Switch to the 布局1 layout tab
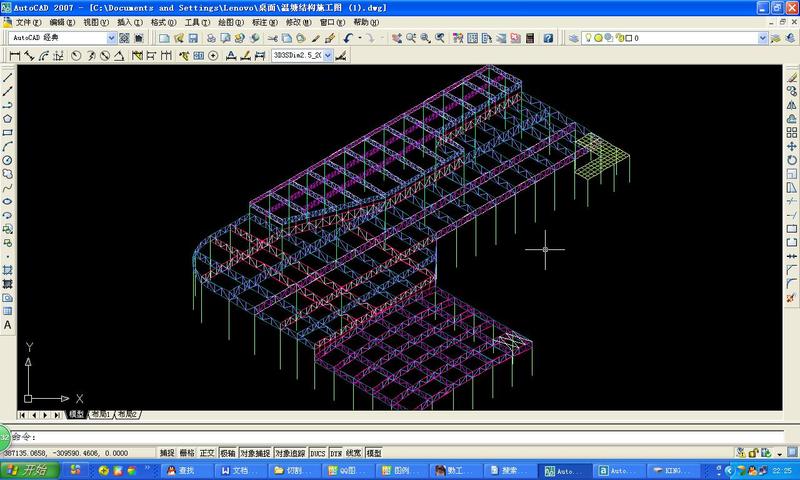800x480 pixels. point(100,414)
